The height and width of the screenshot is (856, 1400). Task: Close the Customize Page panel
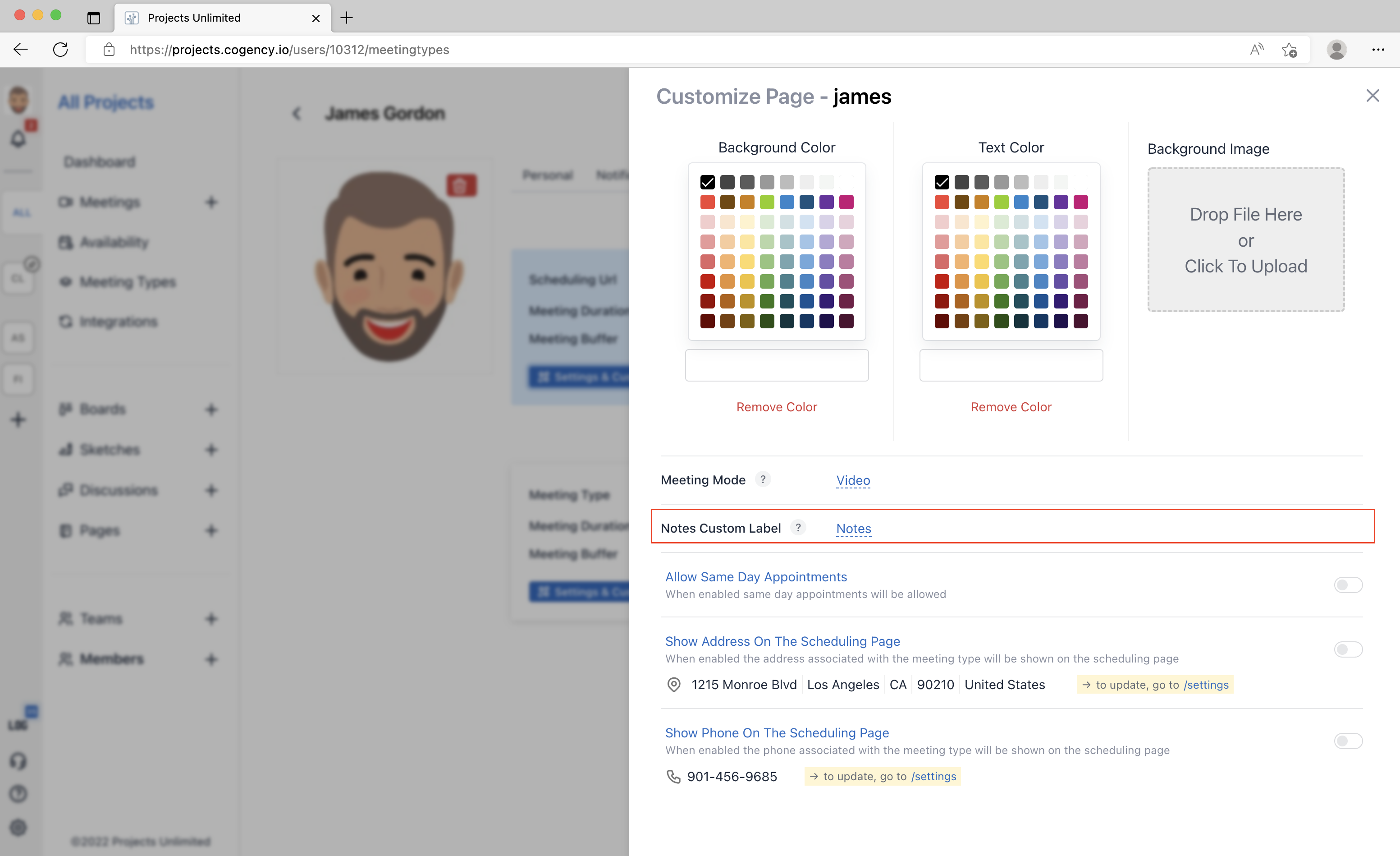(1372, 96)
